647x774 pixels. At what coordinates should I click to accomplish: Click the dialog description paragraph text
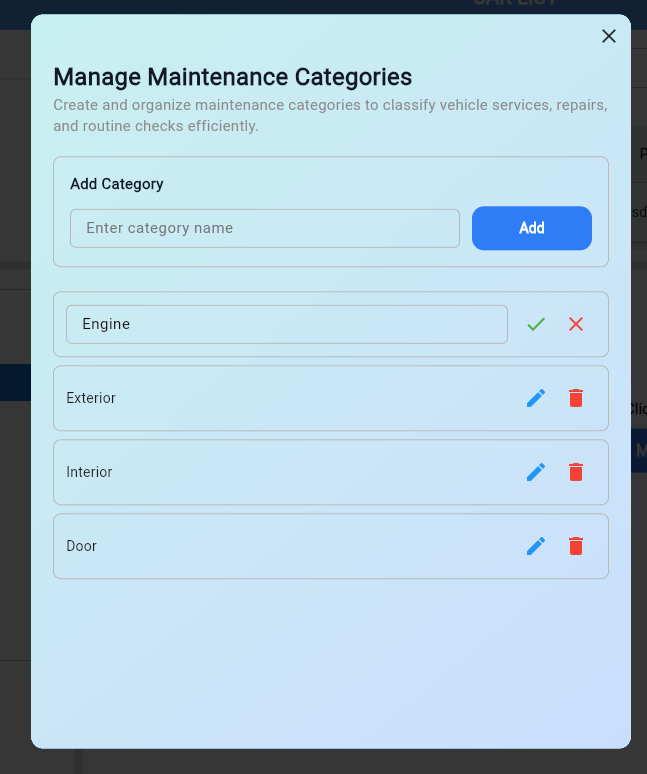coord(330,115)
